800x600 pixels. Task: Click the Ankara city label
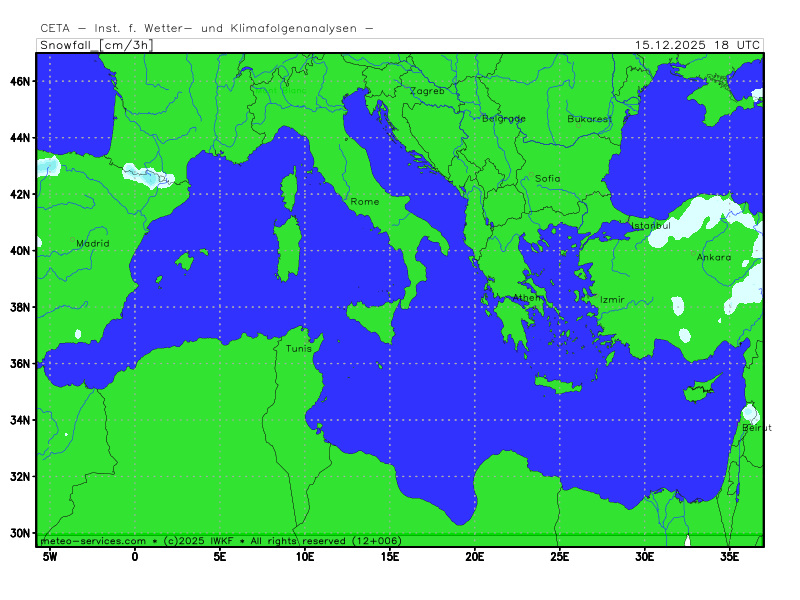pos(714,257)
